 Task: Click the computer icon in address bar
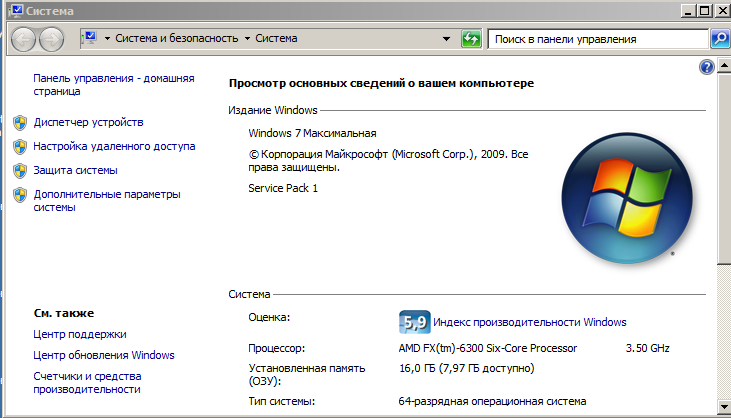point(88,38)
